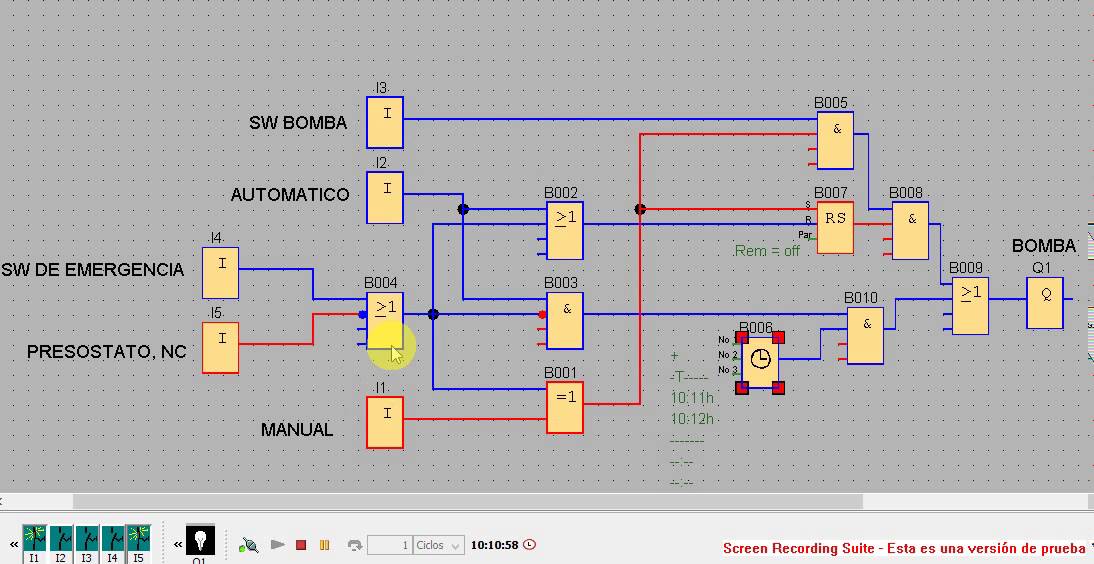
Task: Select input block I5 PRESOSTATO
Action: 220,348
